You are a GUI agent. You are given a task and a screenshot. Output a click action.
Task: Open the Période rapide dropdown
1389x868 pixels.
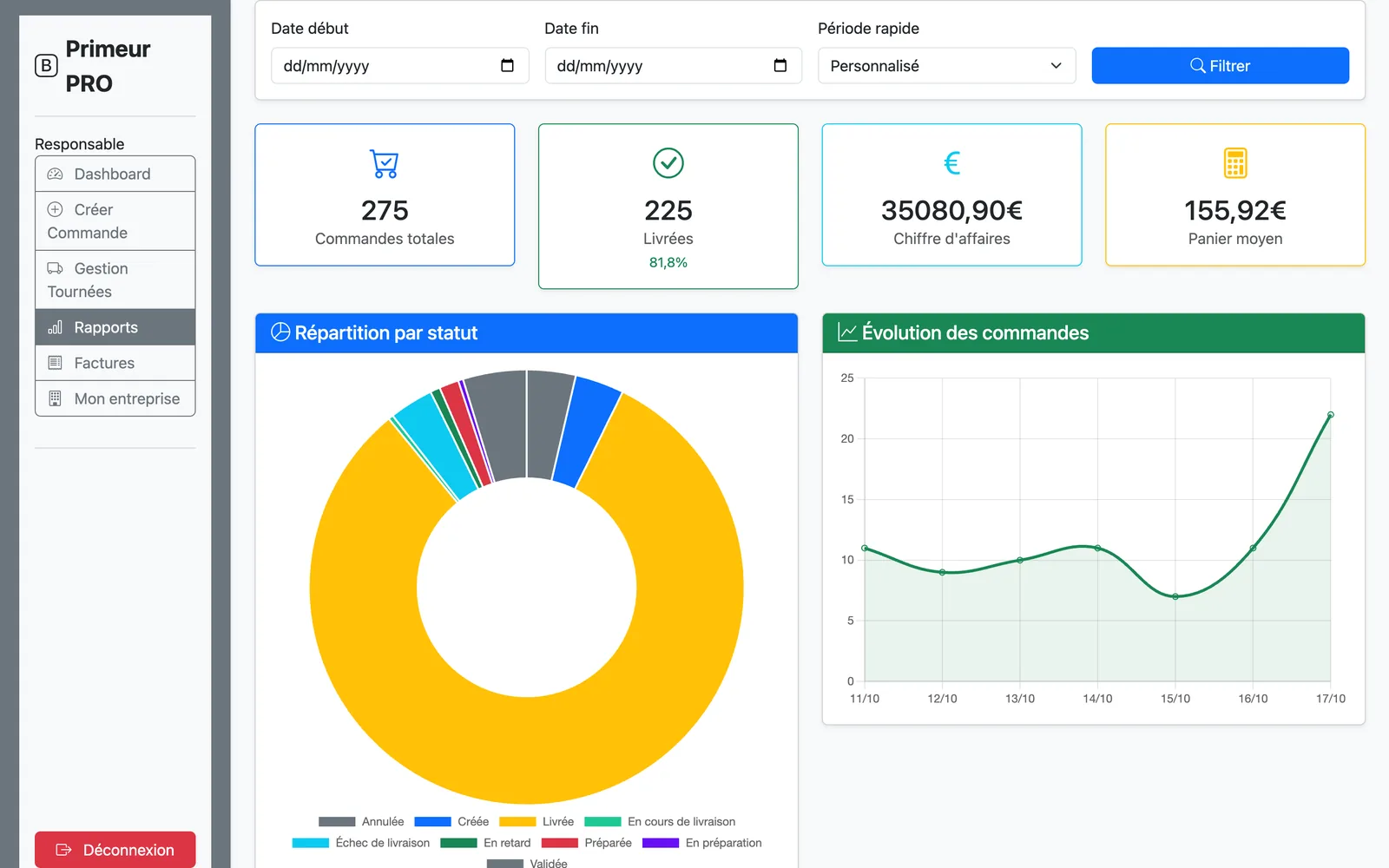[x=946, y=66]
